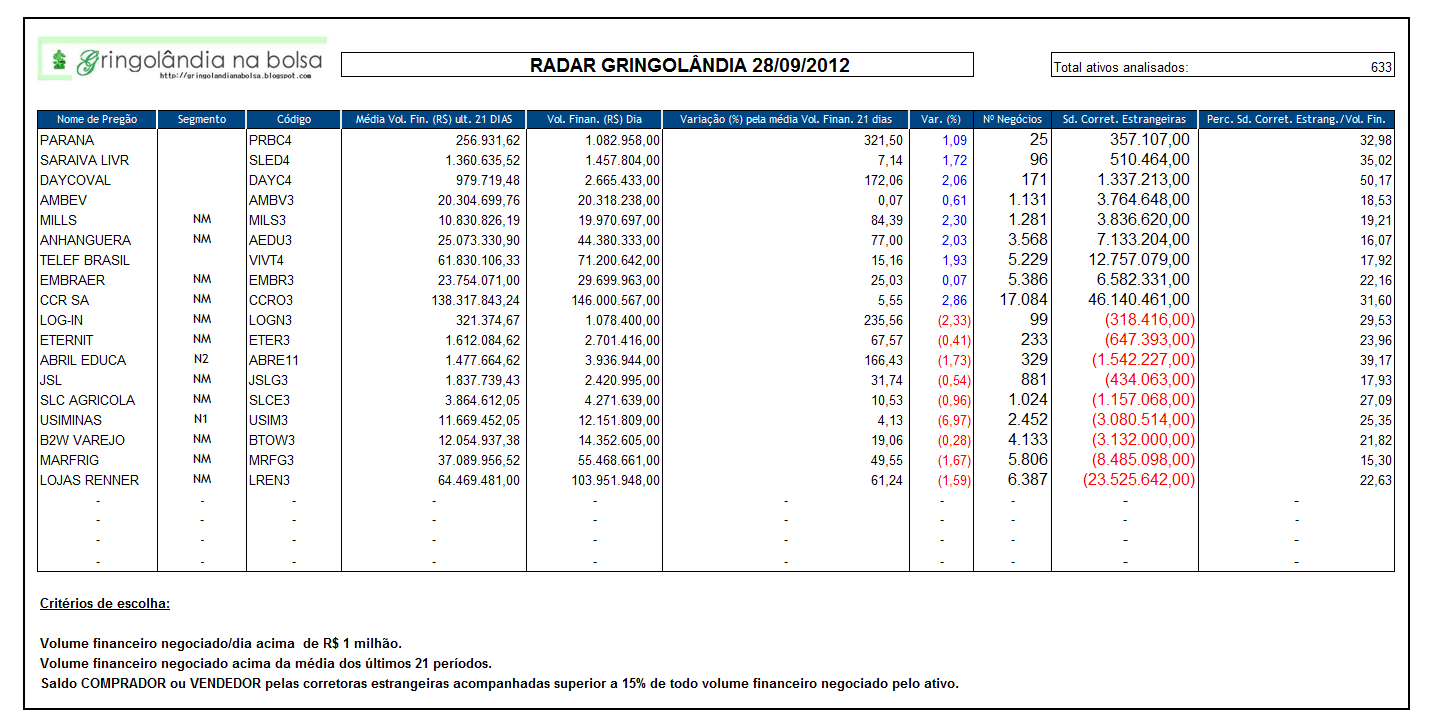Click the 235,56 variation cell

884,320
